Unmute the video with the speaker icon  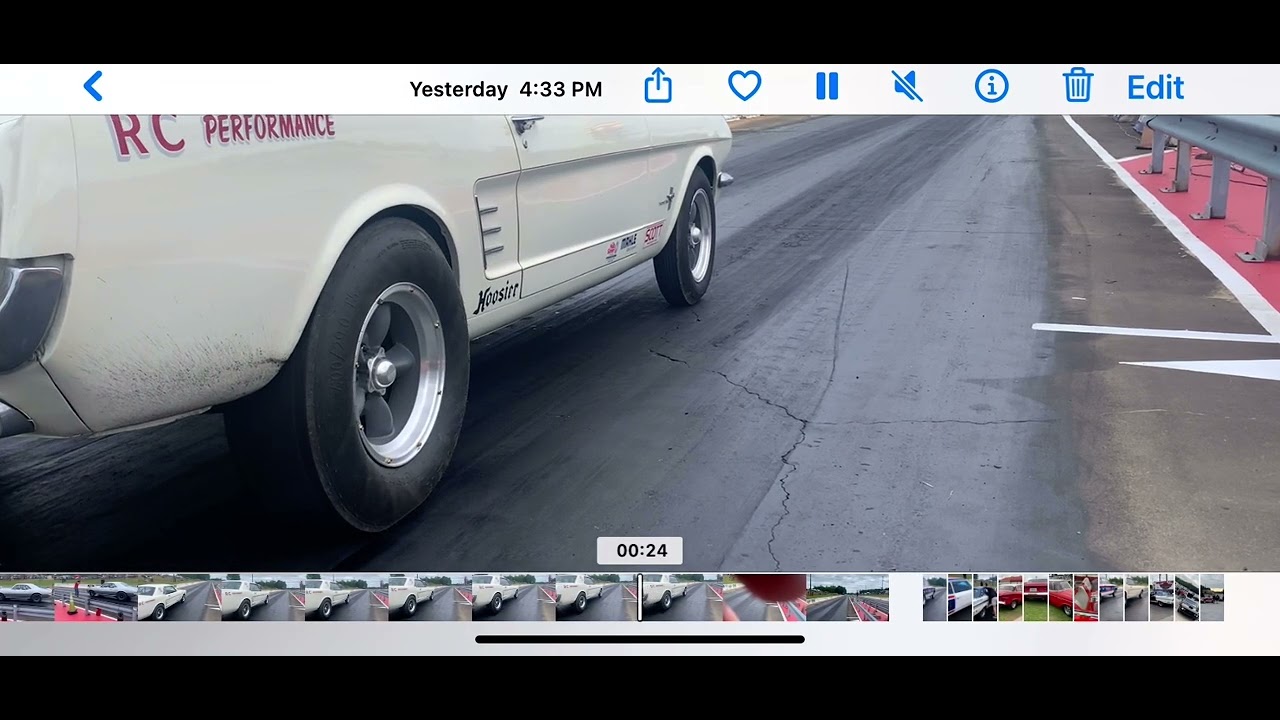[907, 86]
